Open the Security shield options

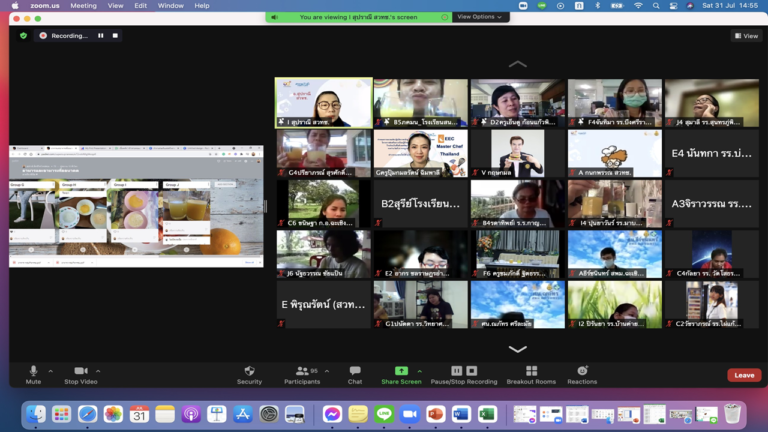point(249,371)
